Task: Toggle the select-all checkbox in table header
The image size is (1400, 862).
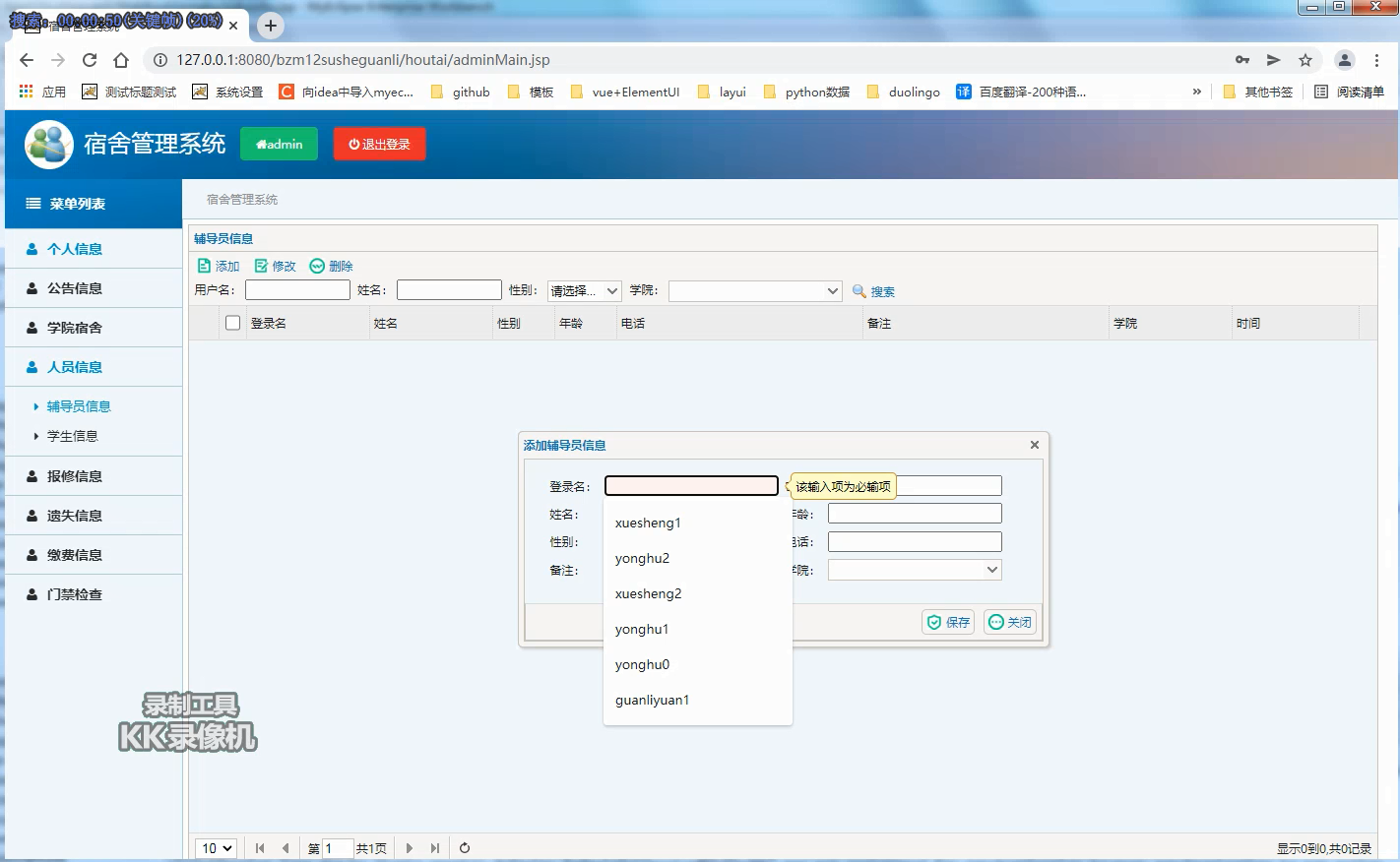Action: [232, 323]
